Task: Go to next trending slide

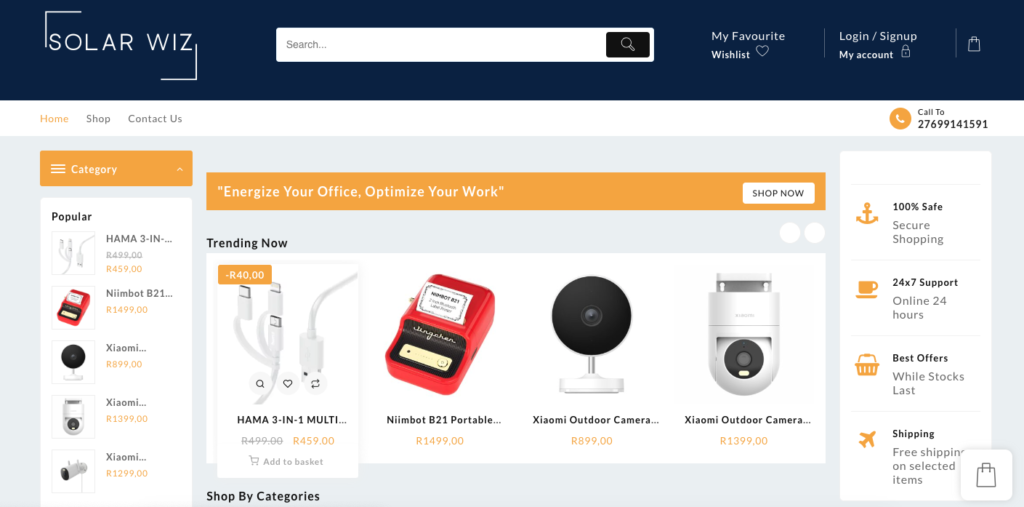Action: [814, 233]
